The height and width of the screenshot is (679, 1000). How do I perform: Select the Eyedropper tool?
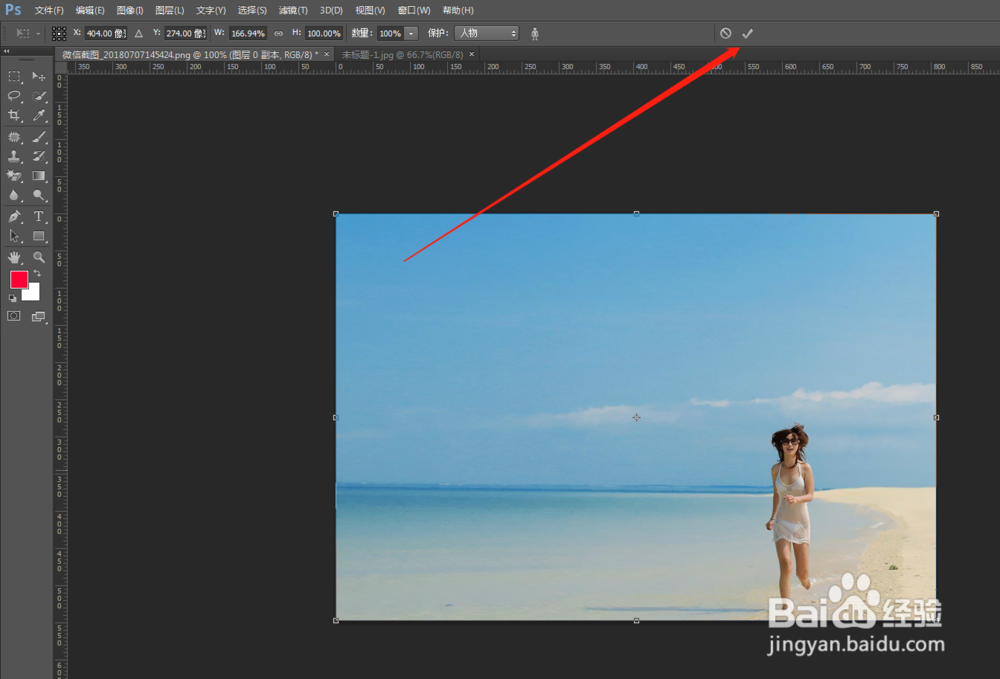tap(39, 115)
